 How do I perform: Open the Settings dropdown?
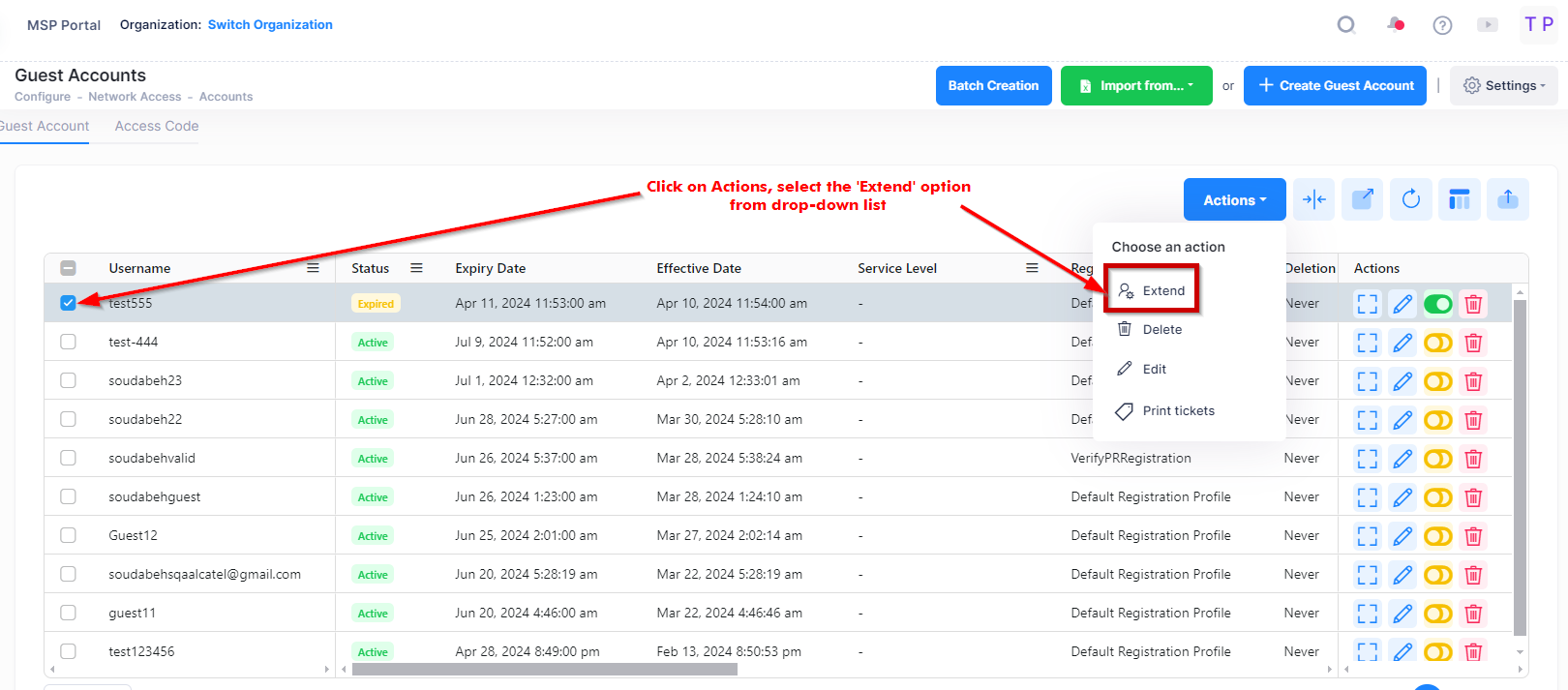[x=1503, y=86]
